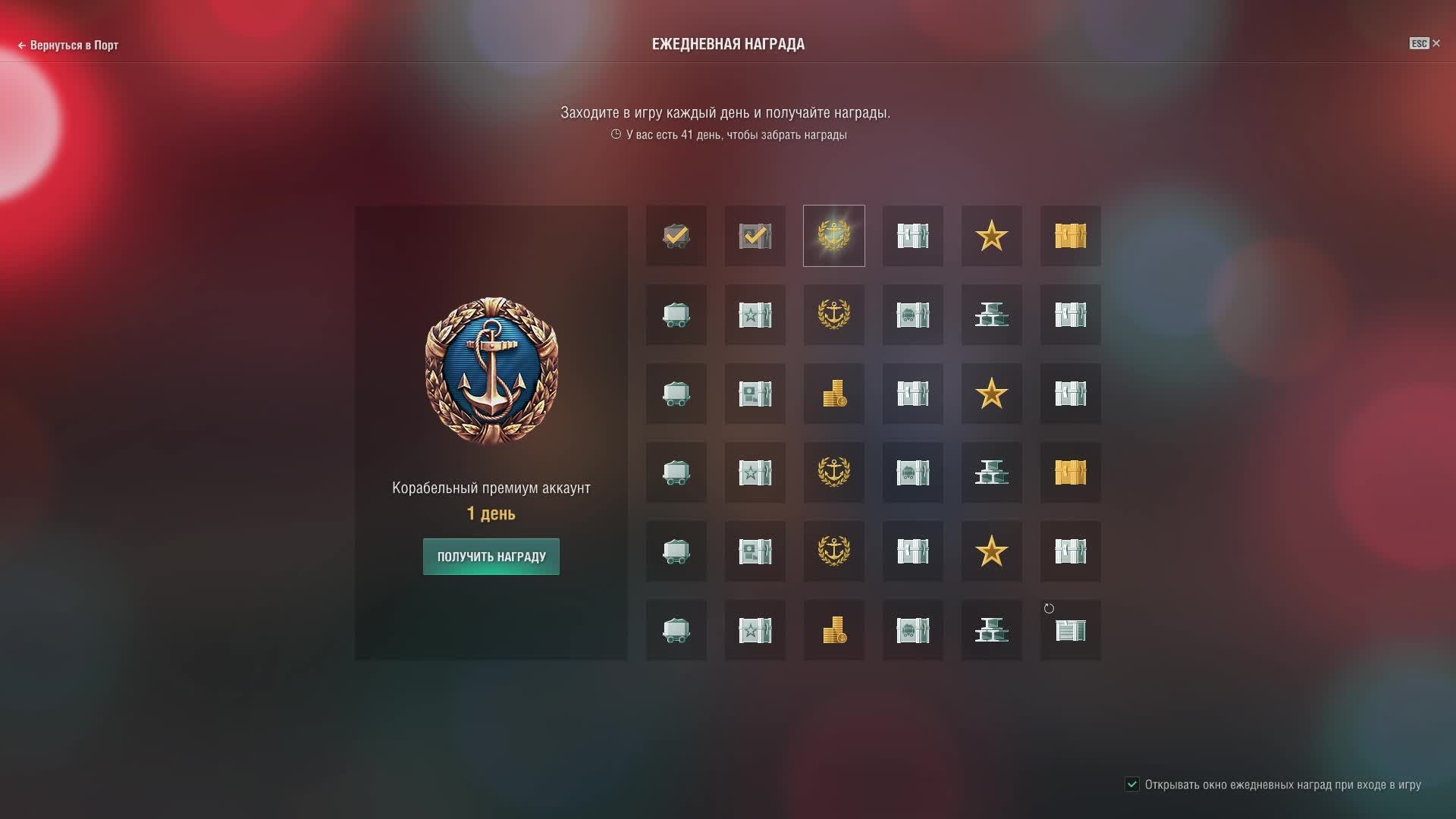Select first claimed reward with checkmark
Screen dimensions: 1456x819
coord(676,236)
